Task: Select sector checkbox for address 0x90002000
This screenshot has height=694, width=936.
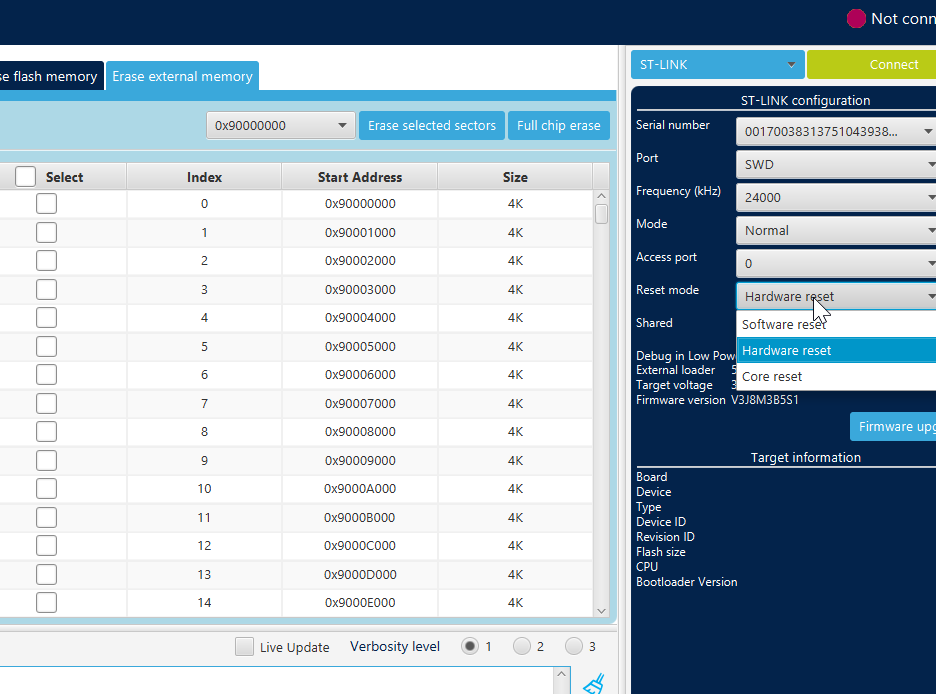Action: click(x=46, y=261)
